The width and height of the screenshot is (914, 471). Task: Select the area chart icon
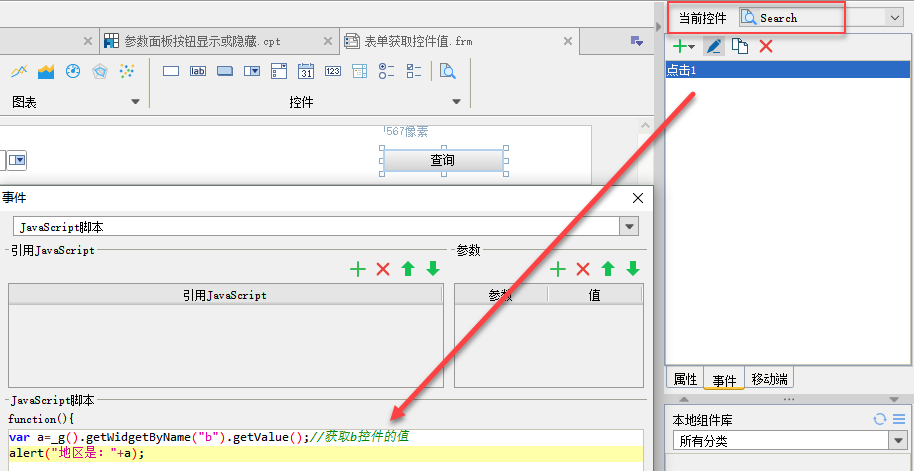coord(46,71)
